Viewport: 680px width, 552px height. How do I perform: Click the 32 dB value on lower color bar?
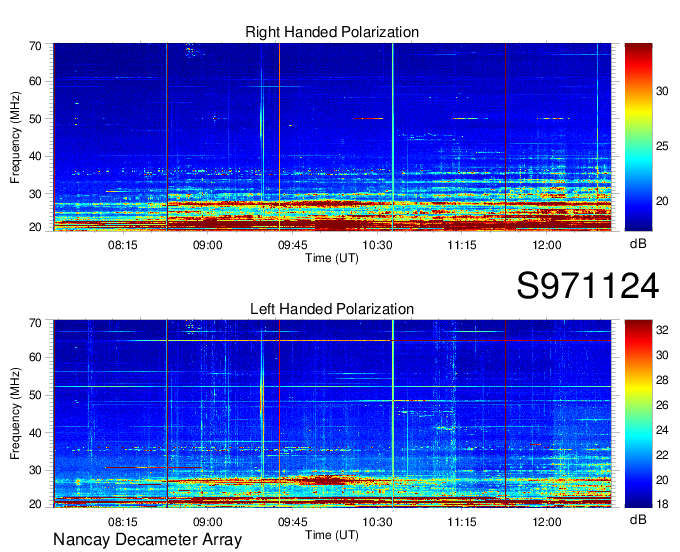click(662, 330)
